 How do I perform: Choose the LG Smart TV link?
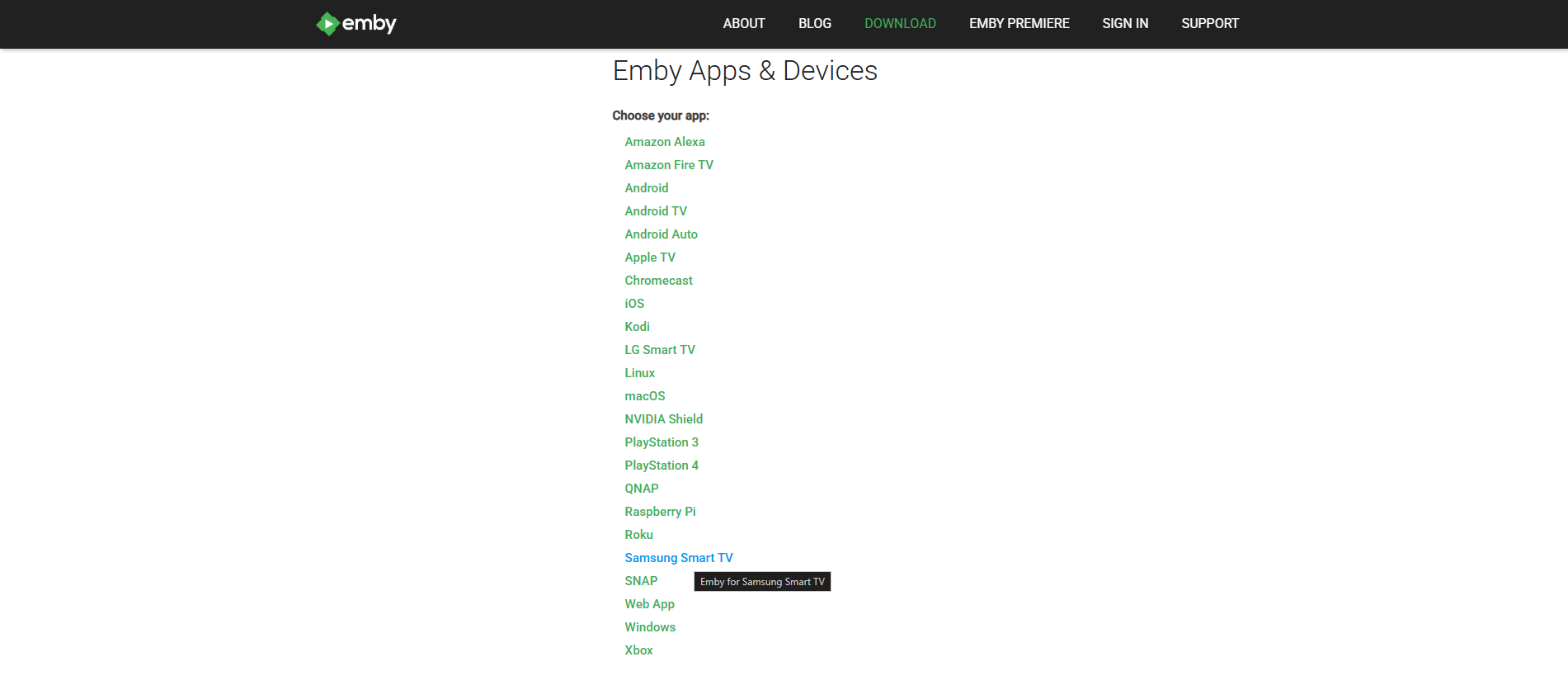coord(660,350)
